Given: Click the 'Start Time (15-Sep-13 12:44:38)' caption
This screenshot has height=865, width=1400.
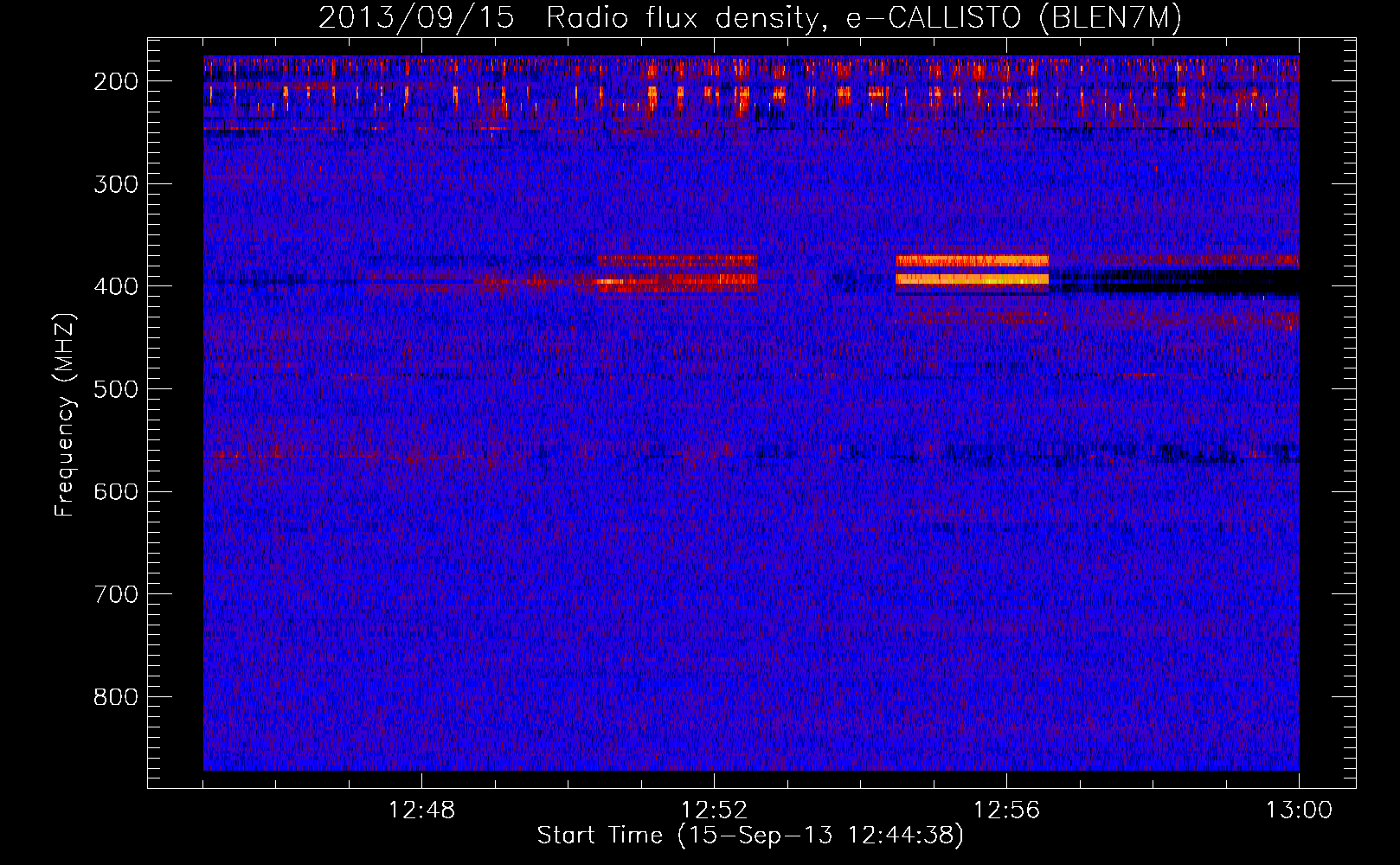Looking at the screenshot, I should click(x=750, y=836).
